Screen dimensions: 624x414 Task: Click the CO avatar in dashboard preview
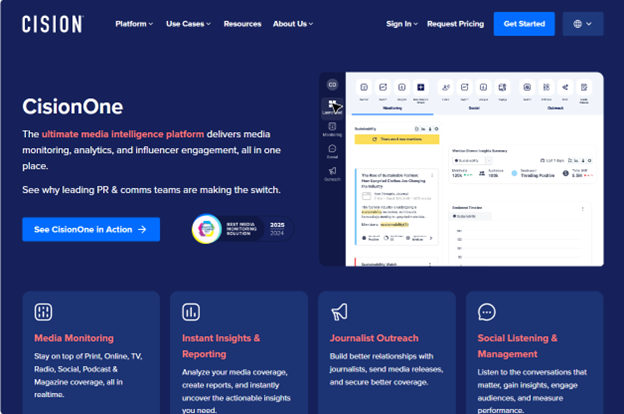tap(332, 84)
